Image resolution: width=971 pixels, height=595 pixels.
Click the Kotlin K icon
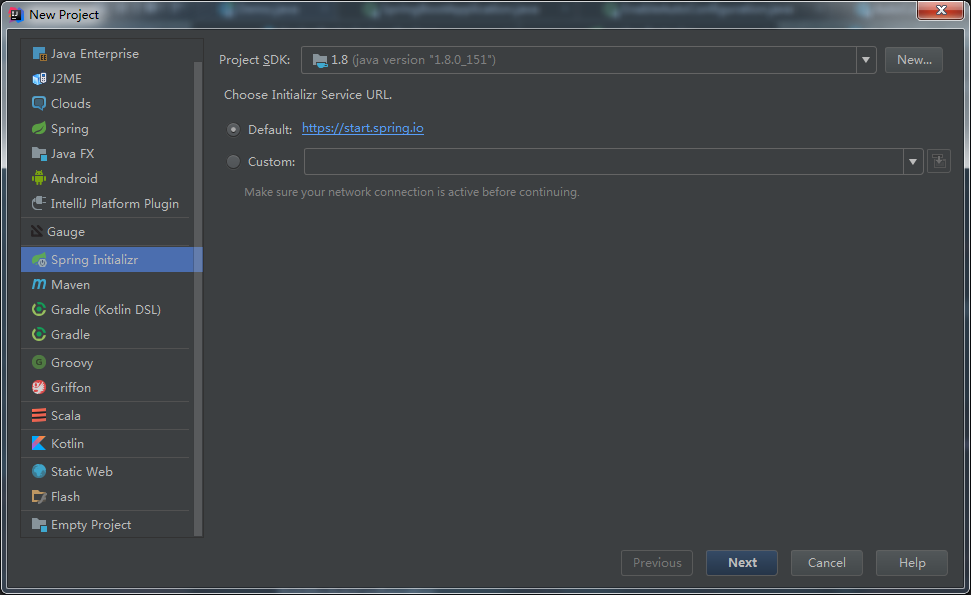tap(39, 443)
